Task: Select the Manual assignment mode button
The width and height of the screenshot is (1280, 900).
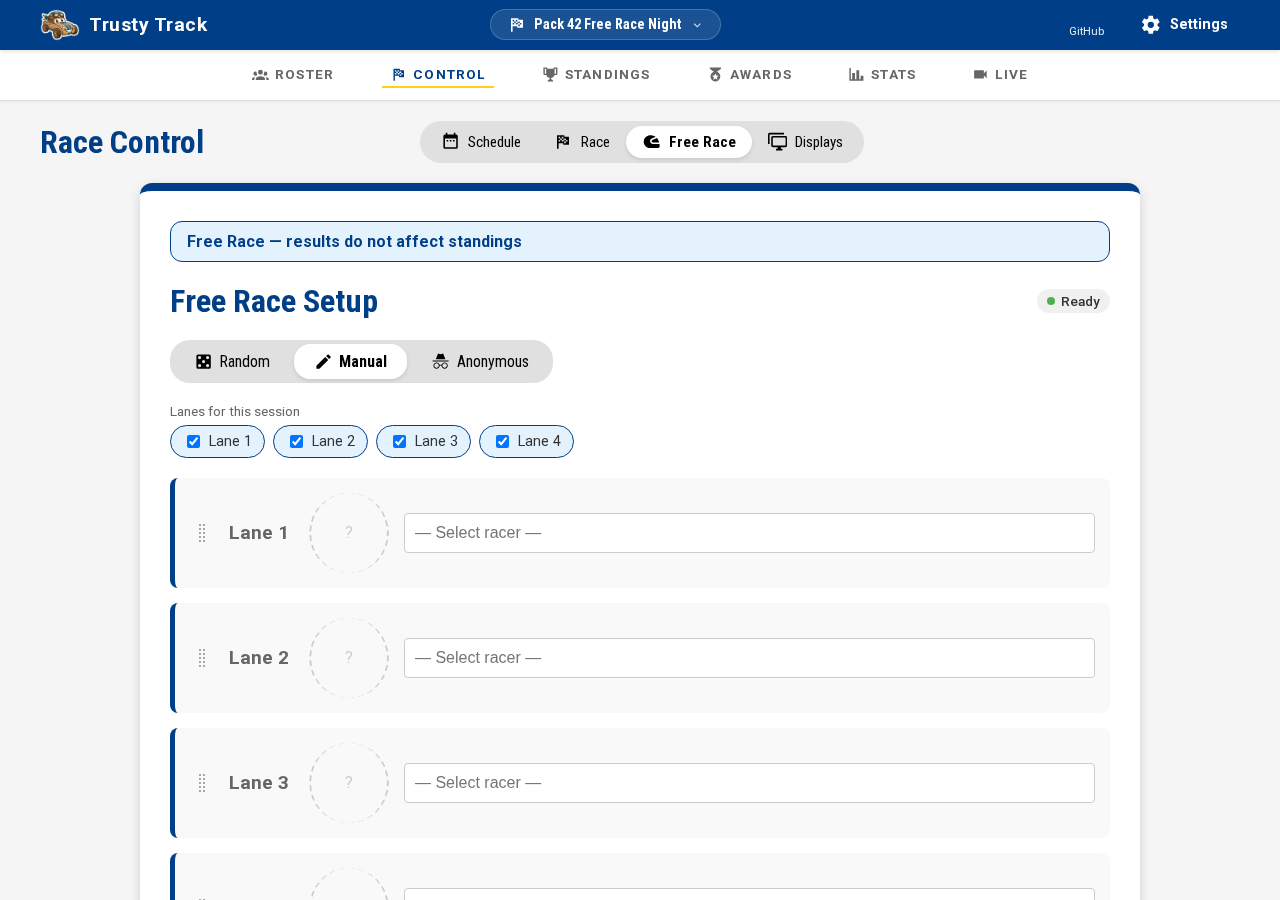Action: click(x=350, y=362)
